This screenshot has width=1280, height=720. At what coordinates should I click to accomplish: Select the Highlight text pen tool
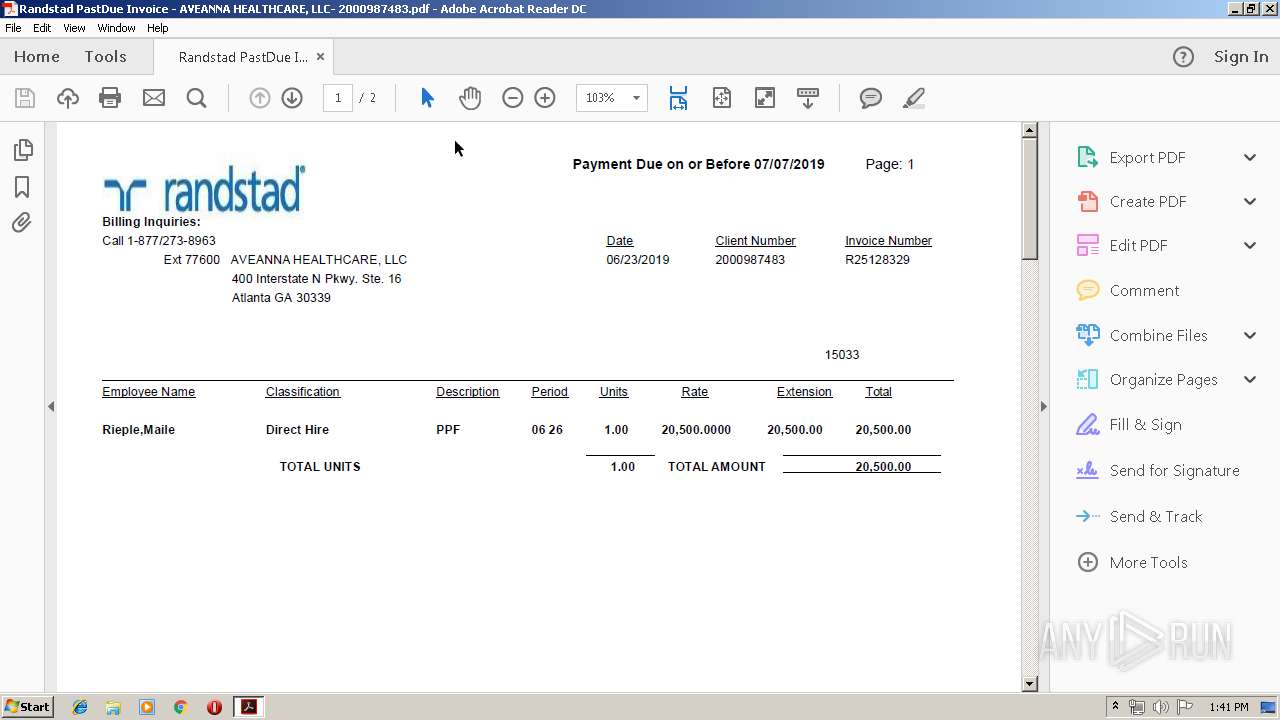click(x=913, y=98)
